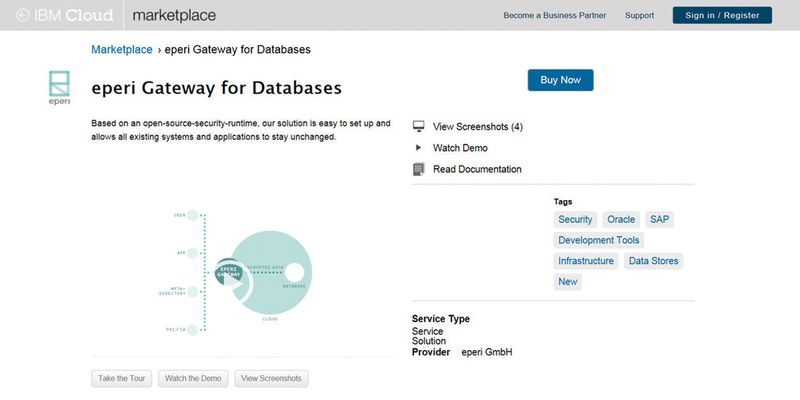Click the eperi Gateway architecture diagram

coord(236,272)
